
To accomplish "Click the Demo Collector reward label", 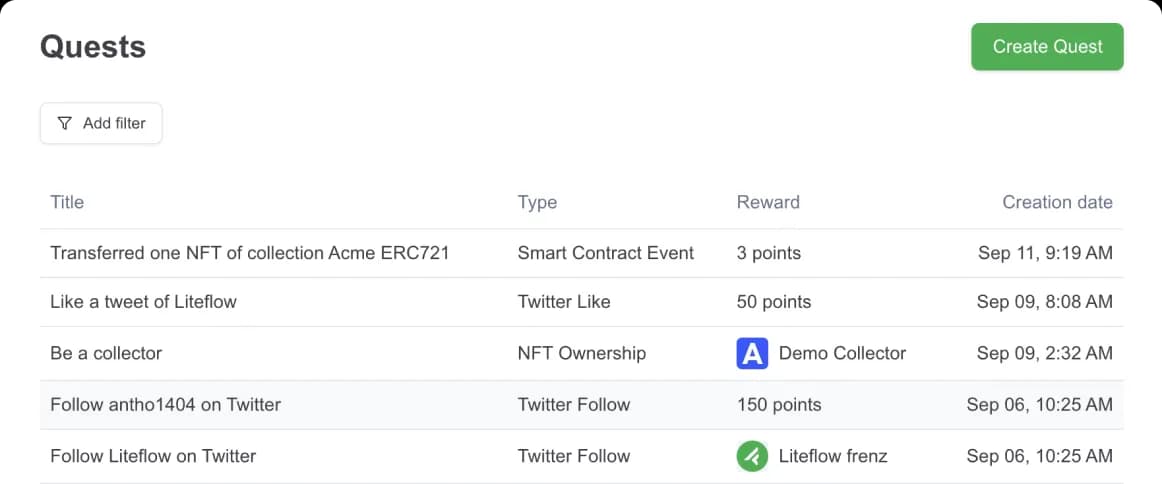I will (x=842, y=353).
